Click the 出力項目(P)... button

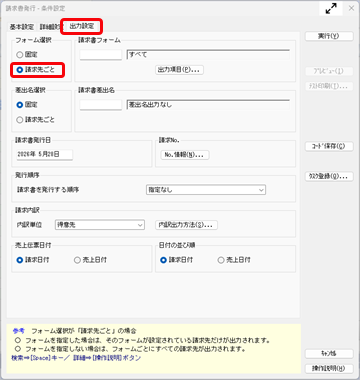[x=179, y=70]
